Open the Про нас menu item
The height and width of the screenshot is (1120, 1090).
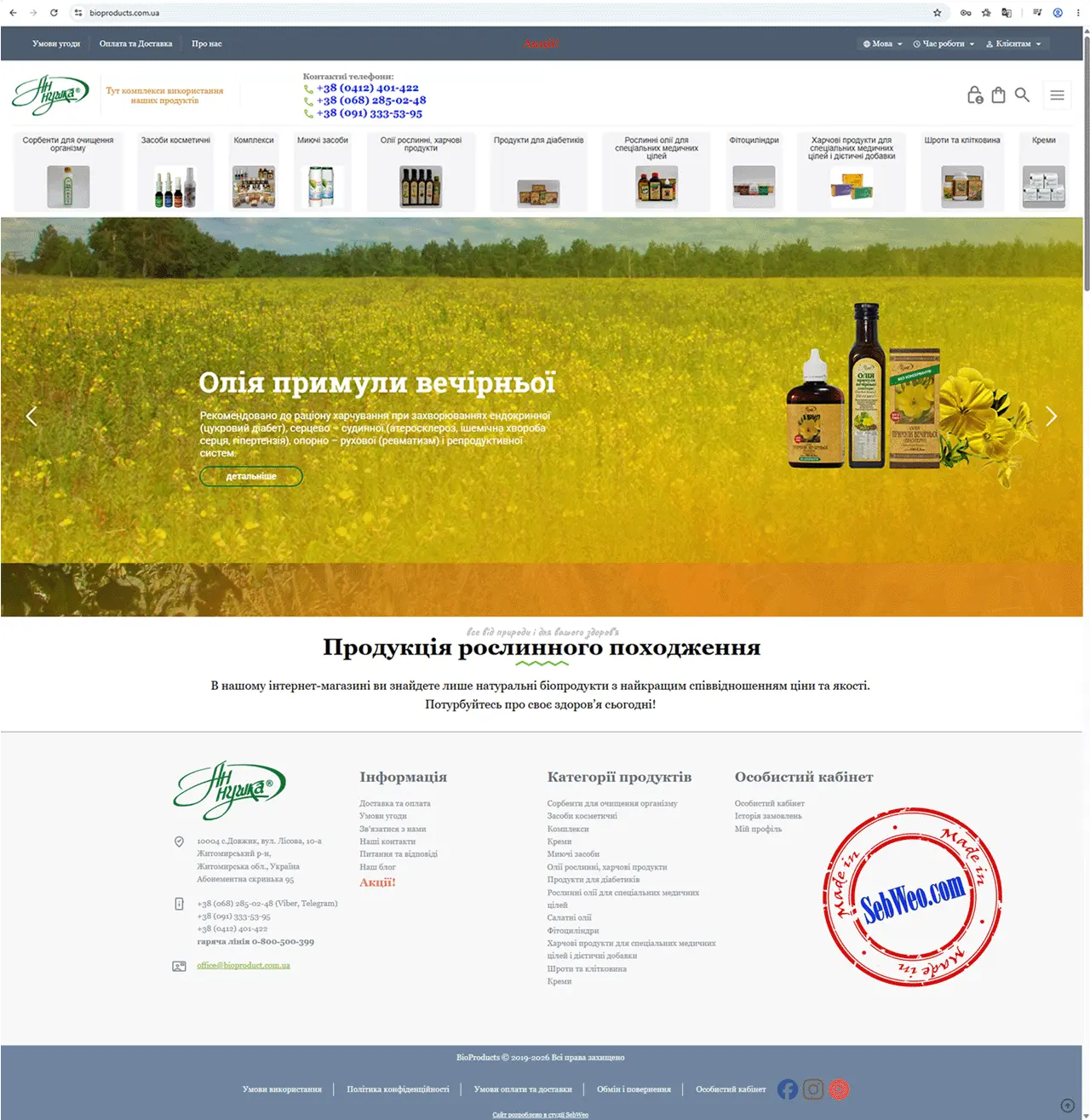point(206,43)
